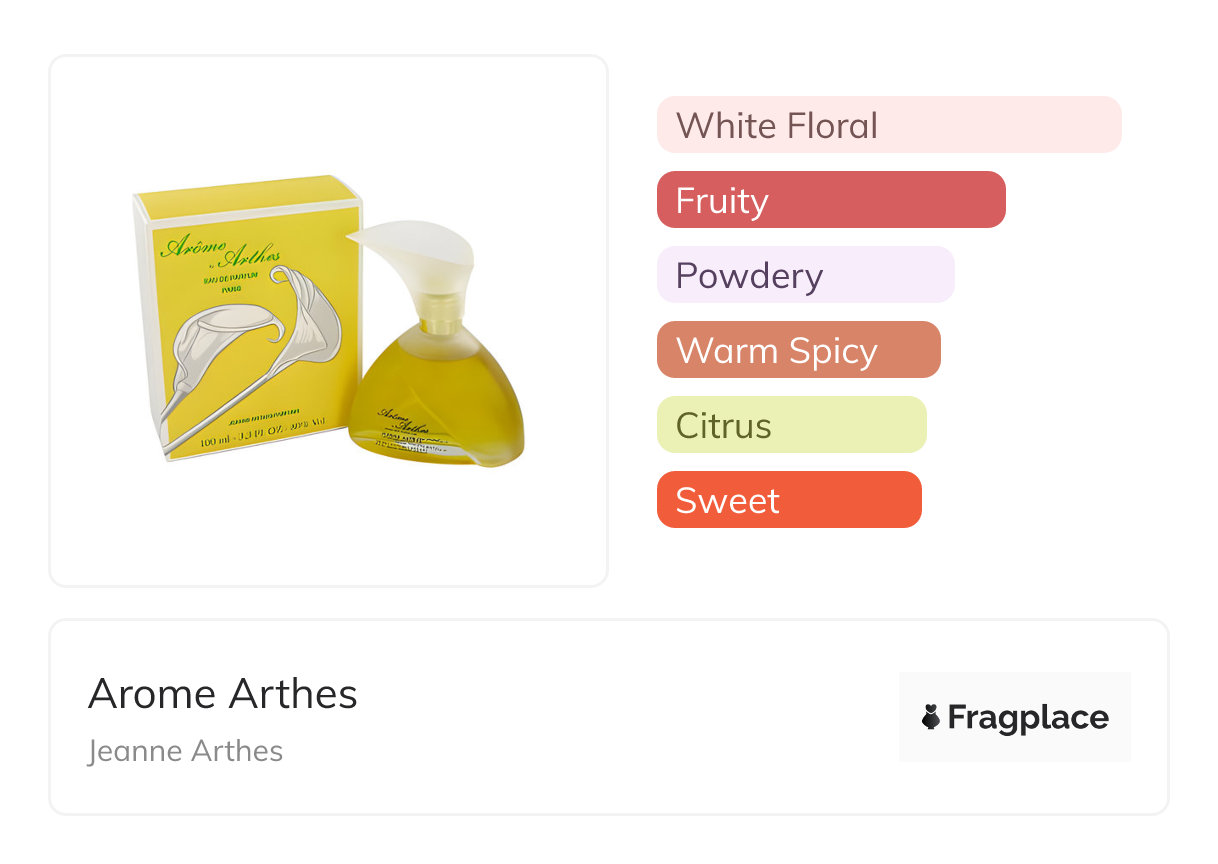Select the White Floral accord bar

(x=888, y=125)
